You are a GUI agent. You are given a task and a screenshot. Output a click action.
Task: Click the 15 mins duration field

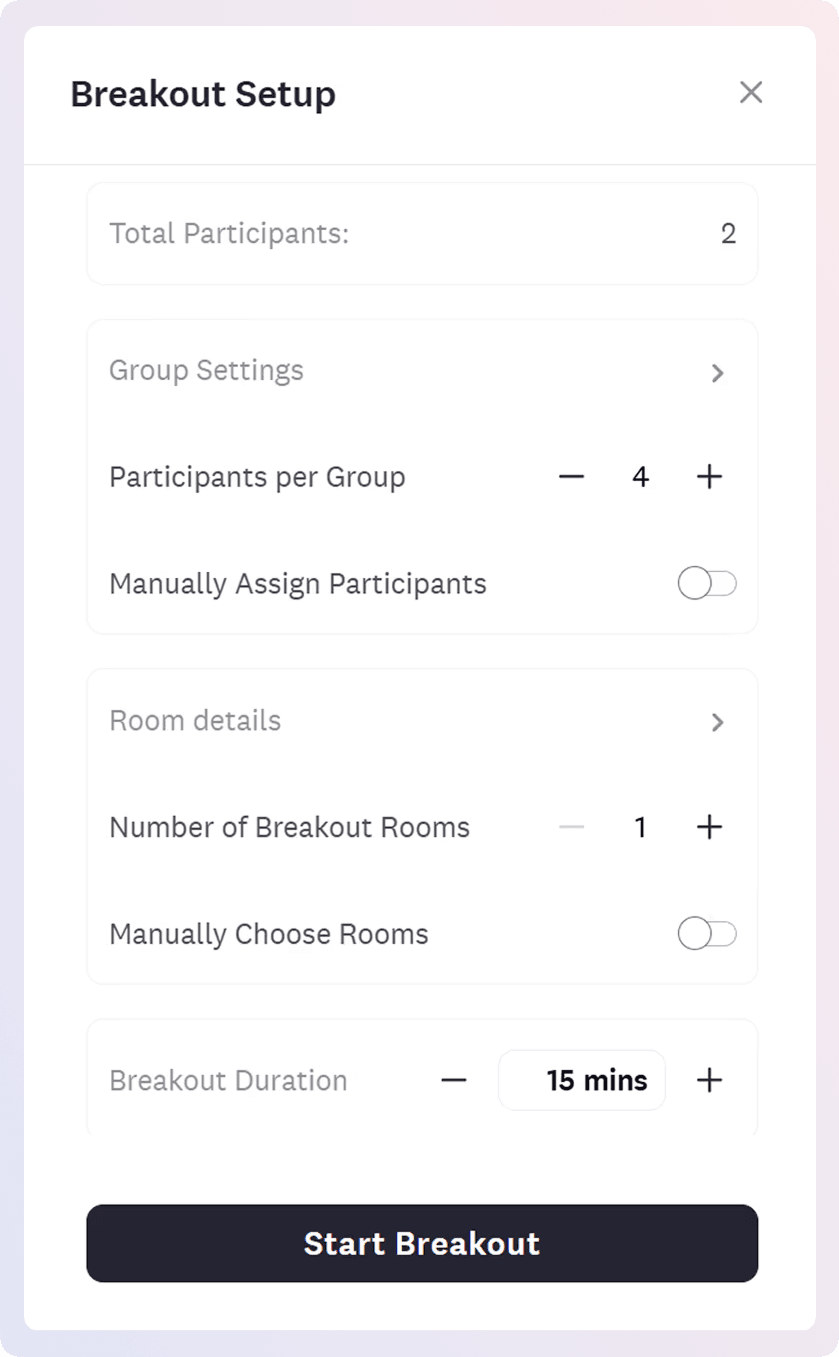[582, 1080]
